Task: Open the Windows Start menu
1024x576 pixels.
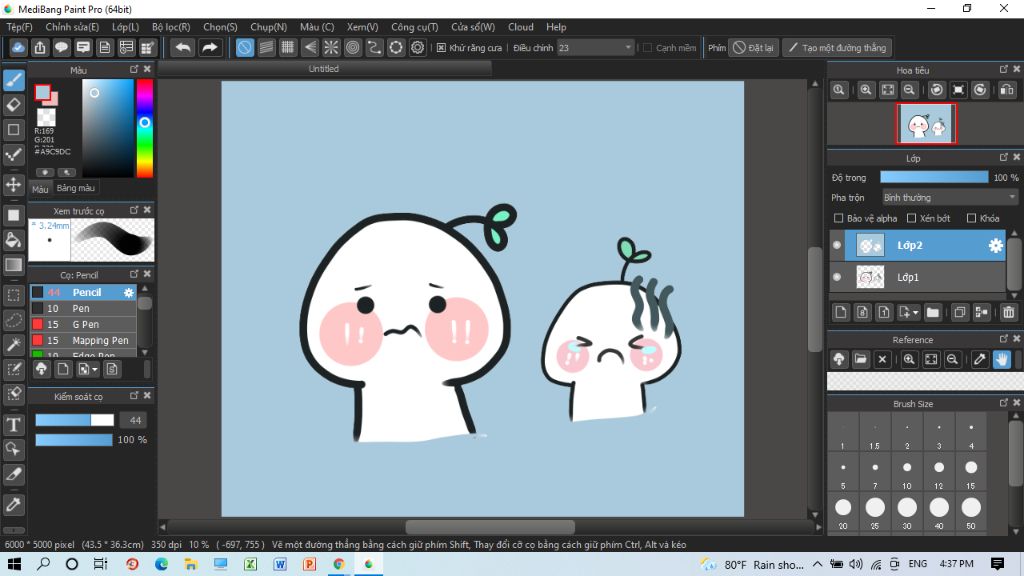Action: click(x=14, y=564)
